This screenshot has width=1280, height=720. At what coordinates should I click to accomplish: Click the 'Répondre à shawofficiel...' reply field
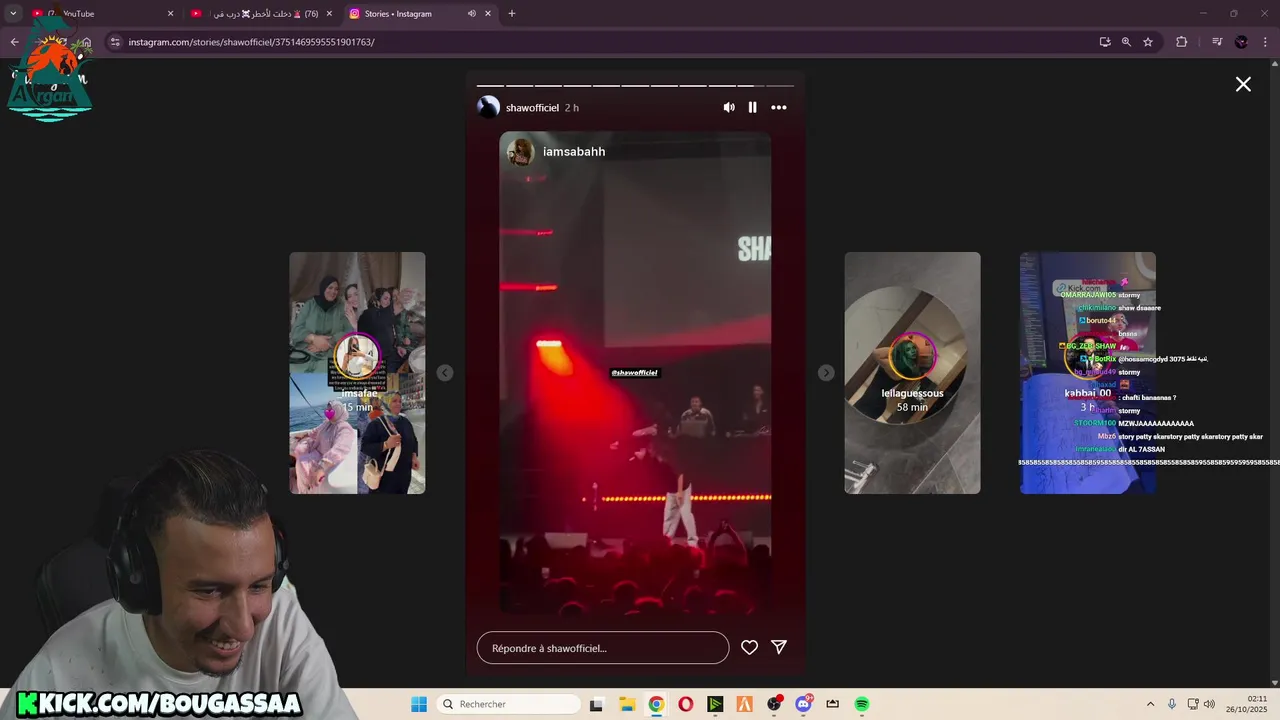coord(603,648)
